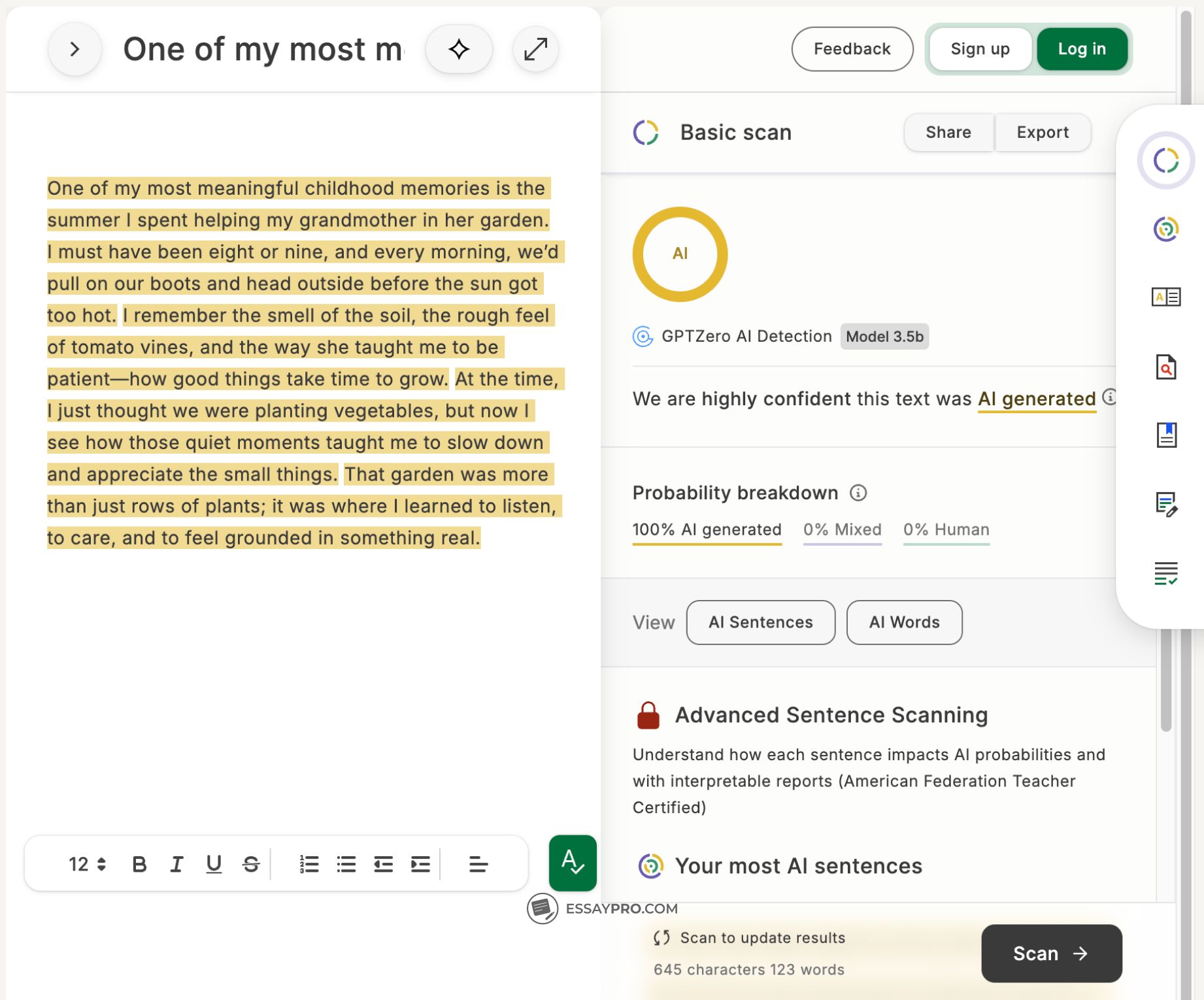Screen dimensions: 1204x1000
Task: Expand the editor with the fullscreen arrows icon
Action: [535, 49]
